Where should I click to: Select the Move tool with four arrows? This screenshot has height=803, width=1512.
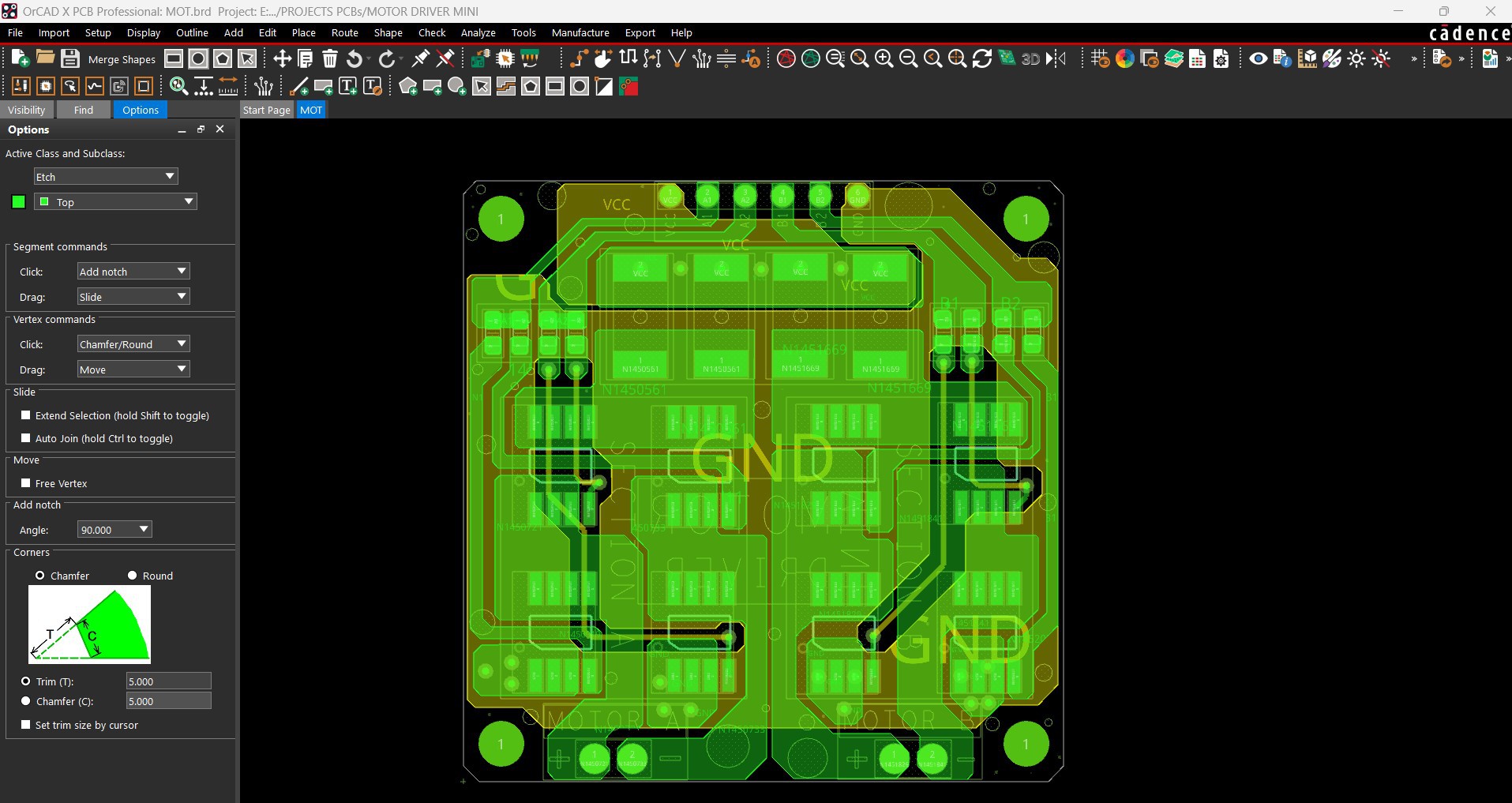(282, 58)
